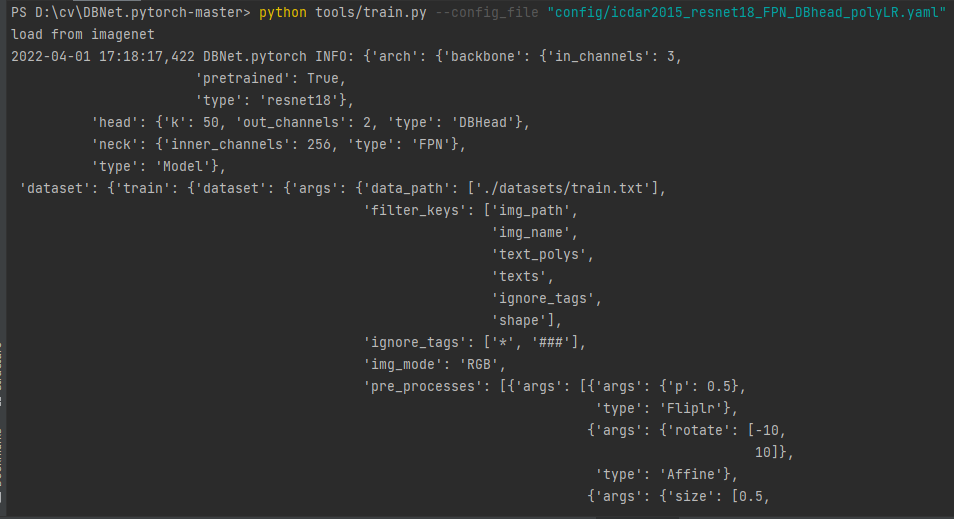Click the 'load from imagenet' output line
Image resolution: width=954 pixels, height=519 pixels.
[x=76, y=35]
